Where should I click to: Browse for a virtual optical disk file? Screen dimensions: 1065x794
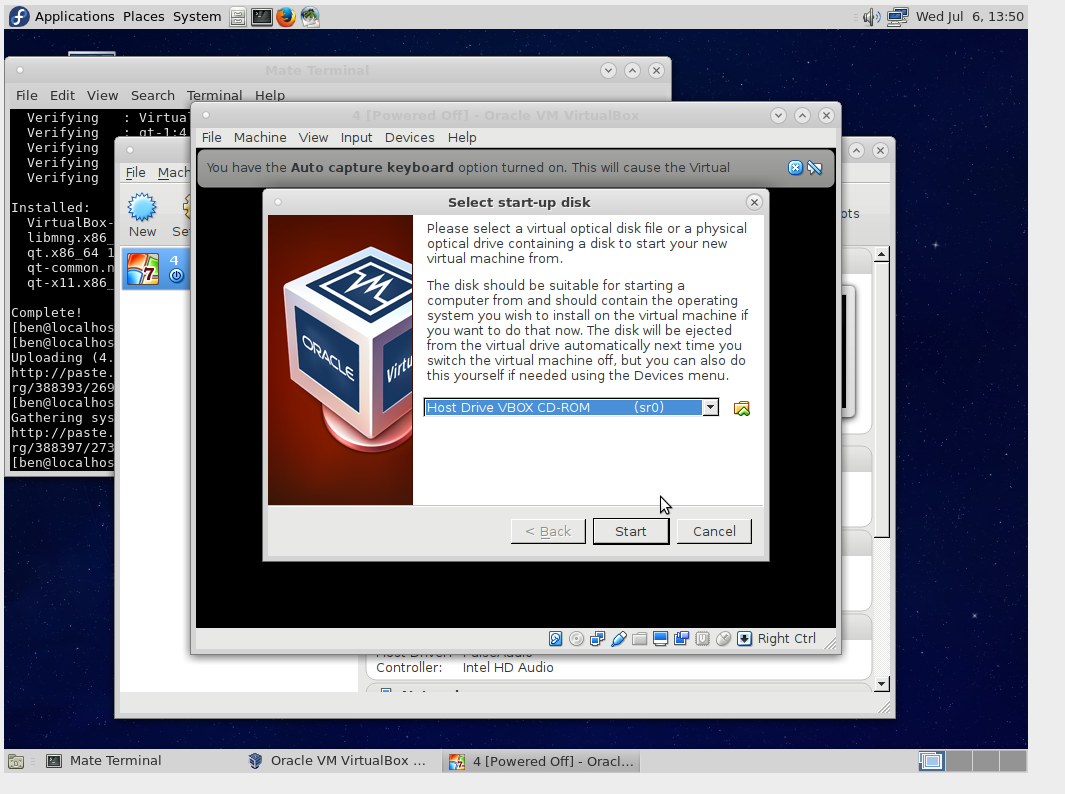point(742,408)
